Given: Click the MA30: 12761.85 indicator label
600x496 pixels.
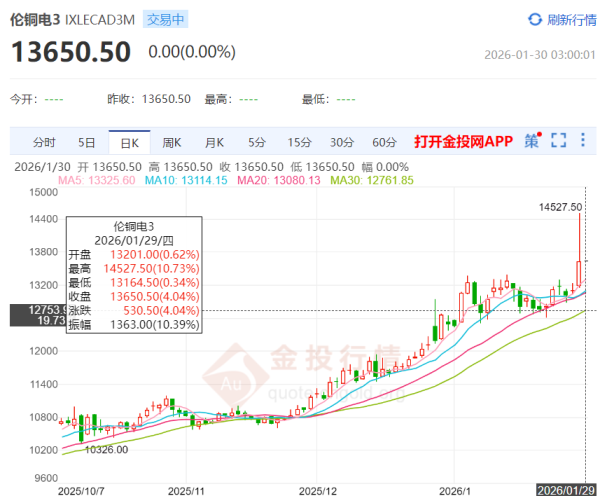Looking at the screenshot, I should pos(372,180).
